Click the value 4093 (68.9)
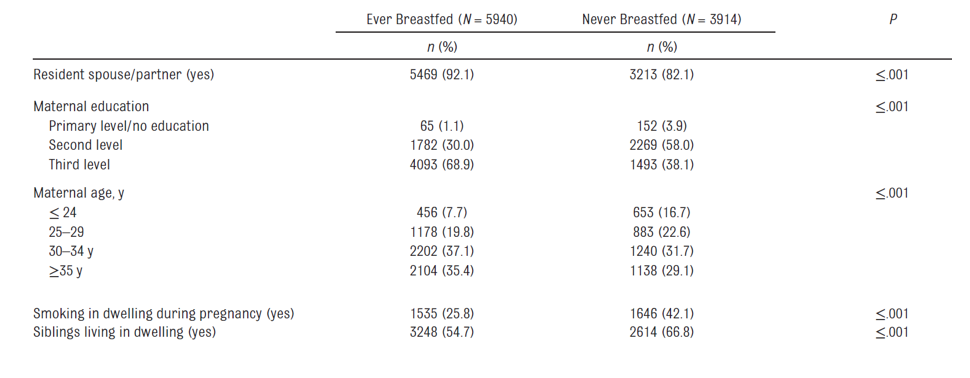Viewport: 970px width, 378px height. tap(442, 165)
